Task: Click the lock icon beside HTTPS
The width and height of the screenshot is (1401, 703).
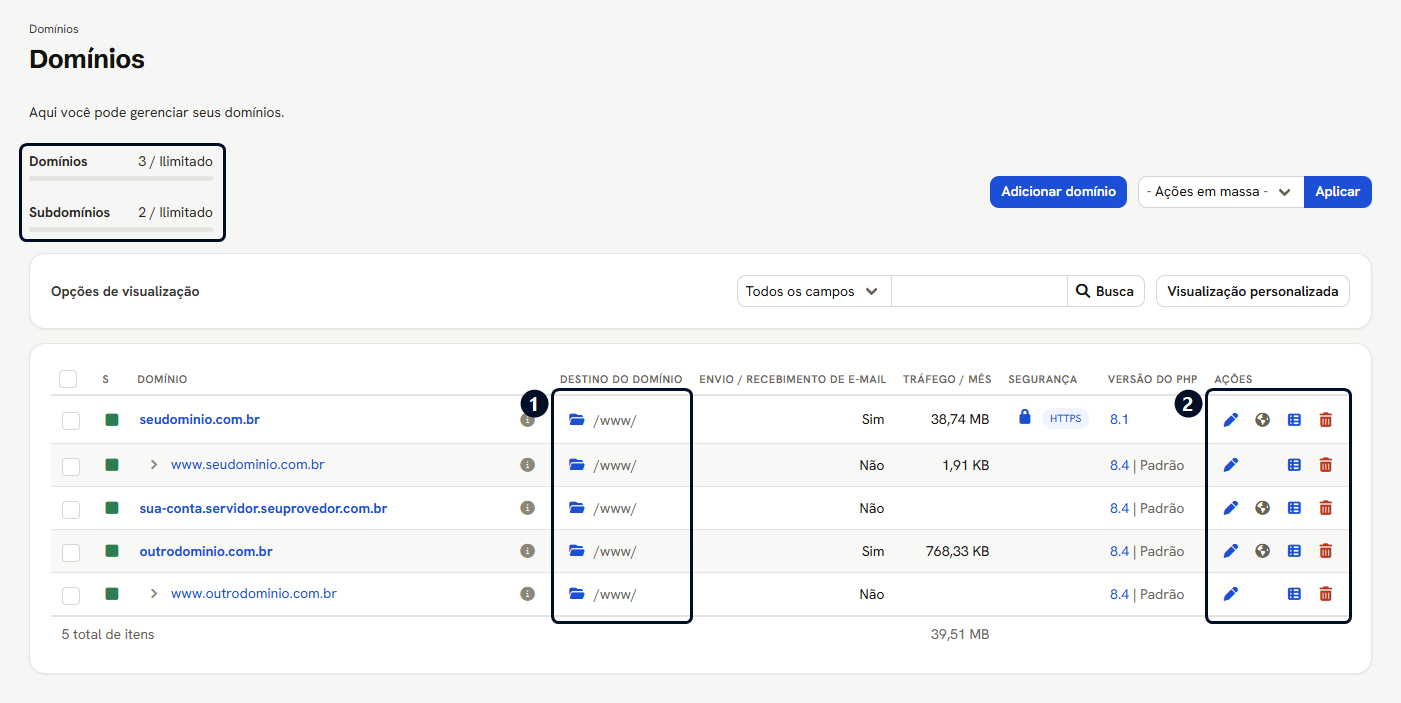Action: click(1024, 417)
